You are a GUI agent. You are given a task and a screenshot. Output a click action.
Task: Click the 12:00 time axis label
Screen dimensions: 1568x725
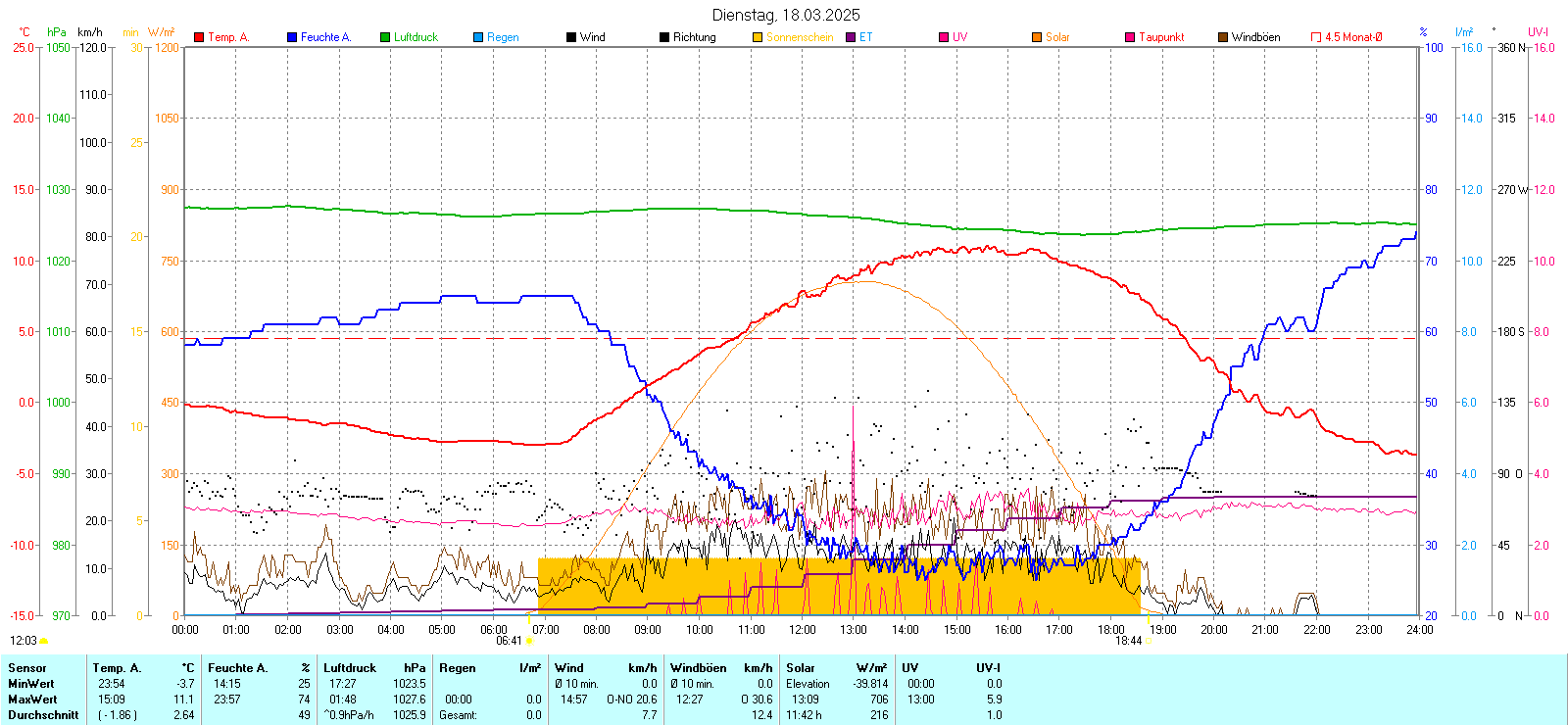803,630
